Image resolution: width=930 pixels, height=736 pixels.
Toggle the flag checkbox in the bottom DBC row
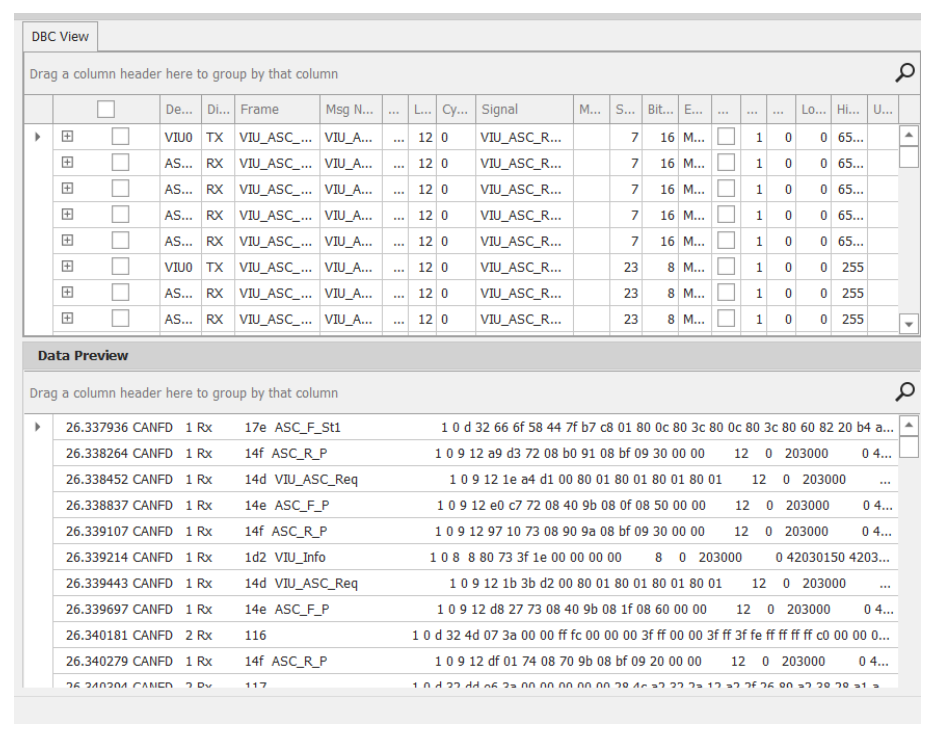pos(726,318)
